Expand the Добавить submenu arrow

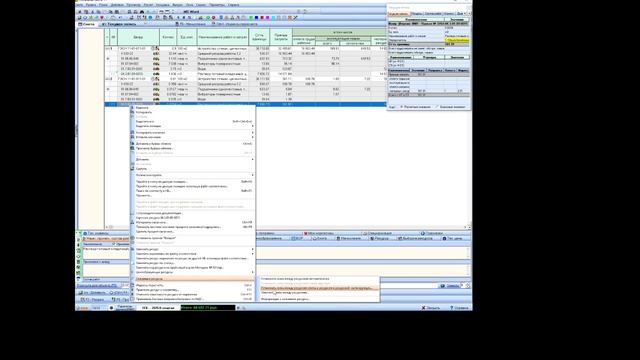tap(252, 160)
